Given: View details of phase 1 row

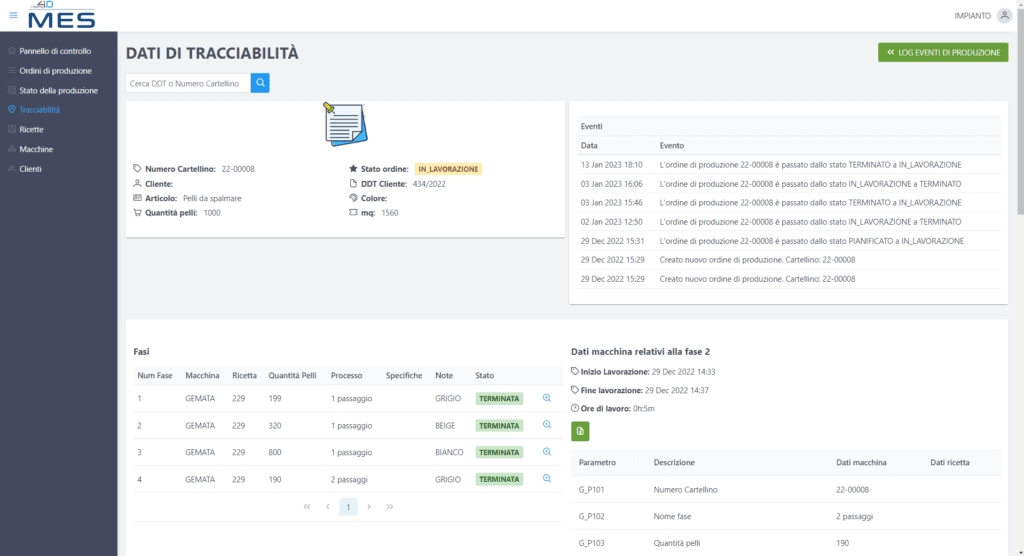Looking at the screenshot, I should [x=547, y=397].
